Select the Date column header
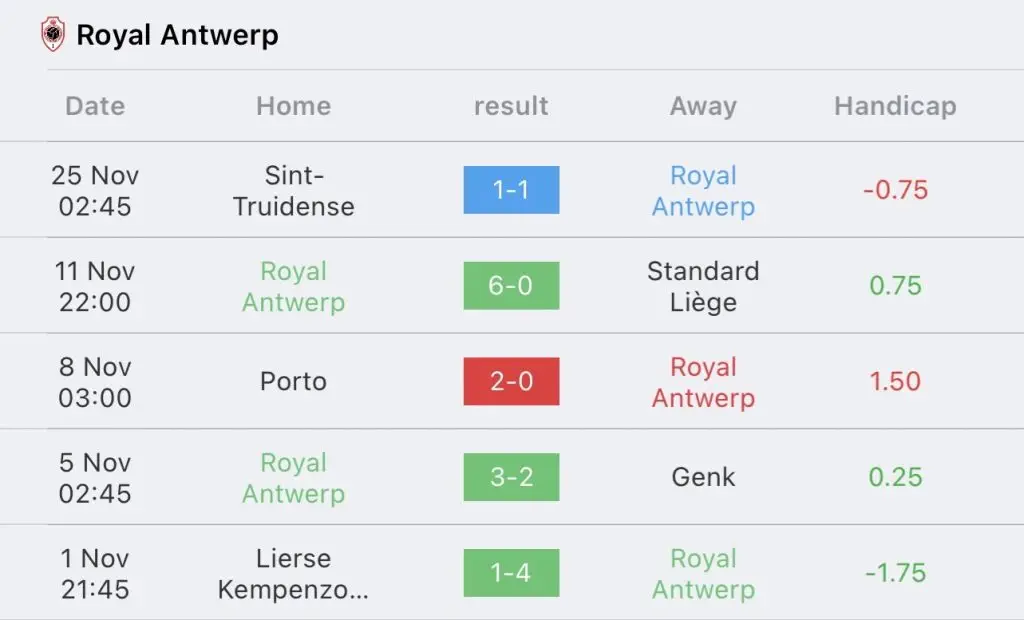This screenshot has height=620, width=1024. click(95, 106)
